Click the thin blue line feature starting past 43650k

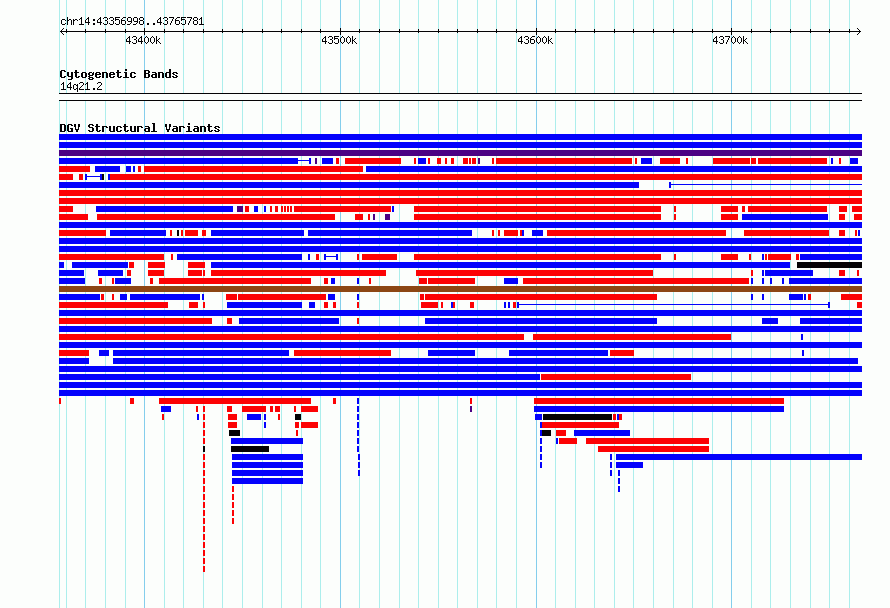click(x=766, y=185)
